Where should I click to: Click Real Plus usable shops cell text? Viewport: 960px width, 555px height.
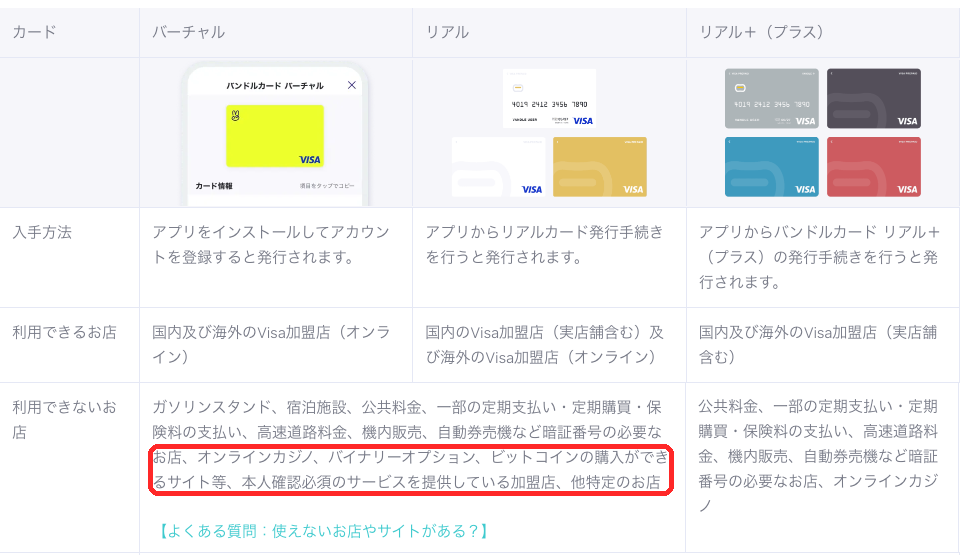(818, 344)
